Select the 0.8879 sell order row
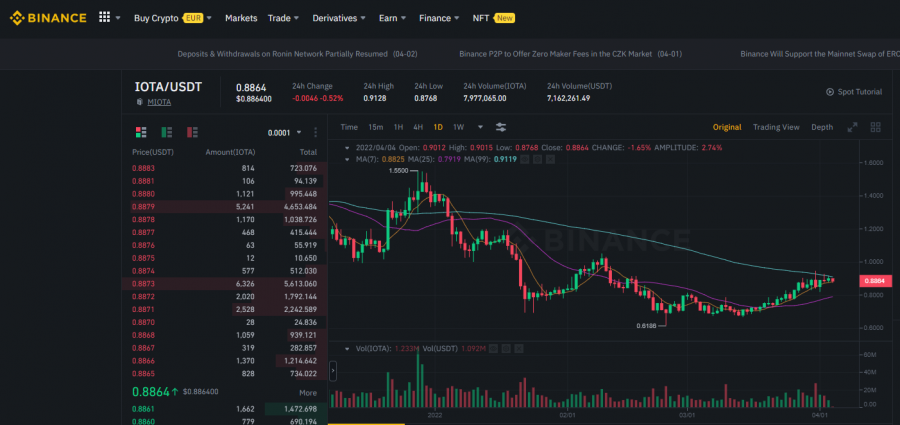 click(x=224, y=206)
